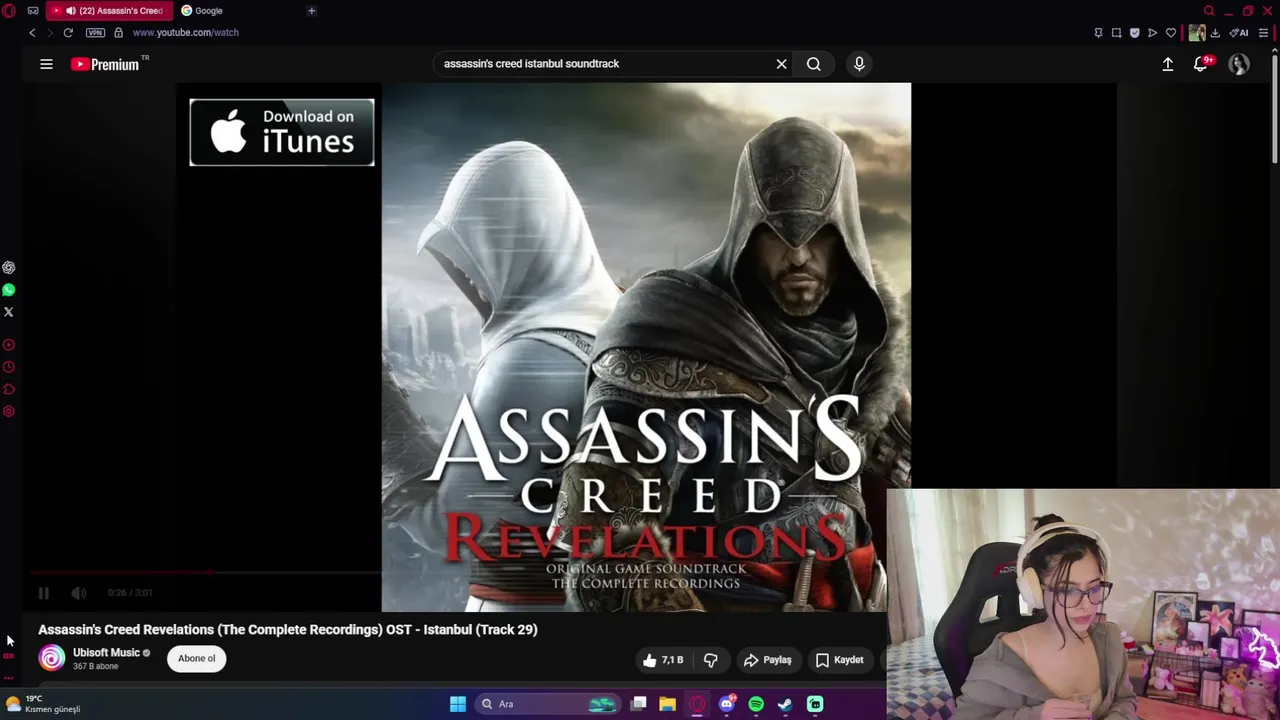1280x720 pixels.
Task: Open Discord from taskbar
Action: point(727,704)
